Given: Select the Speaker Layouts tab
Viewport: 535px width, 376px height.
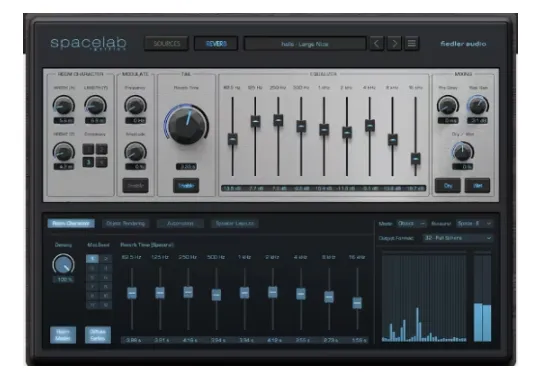Looking at the screenshot, I should pos(235,223).
